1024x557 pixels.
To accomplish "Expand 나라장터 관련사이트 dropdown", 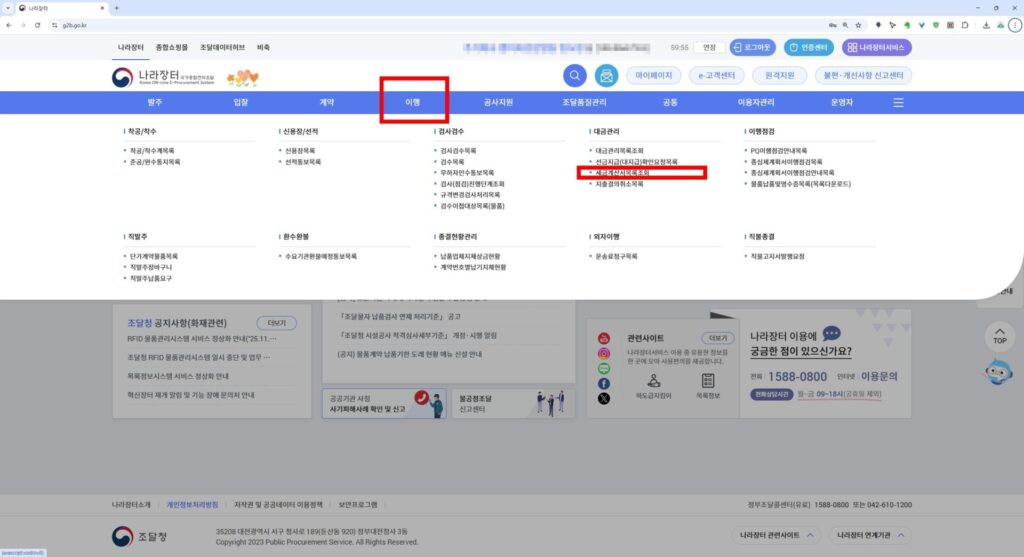I will (x=776, y=535).
